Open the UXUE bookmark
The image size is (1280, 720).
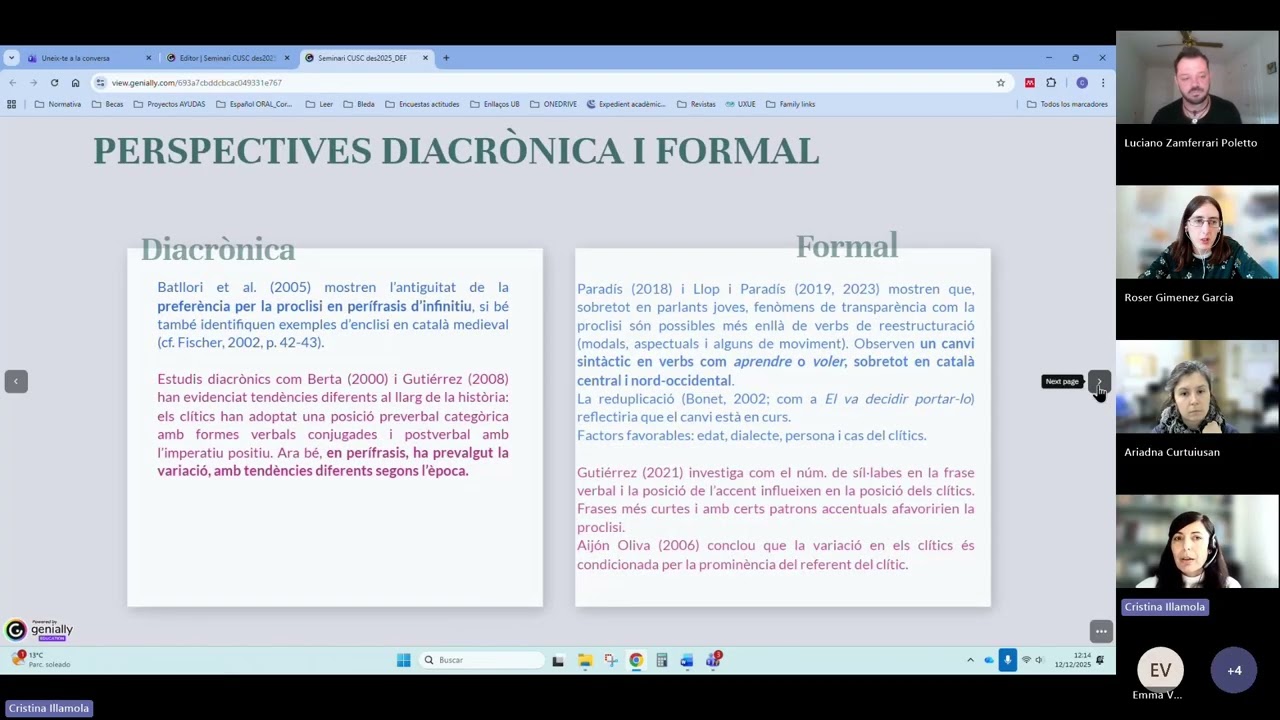click(740, 104)
